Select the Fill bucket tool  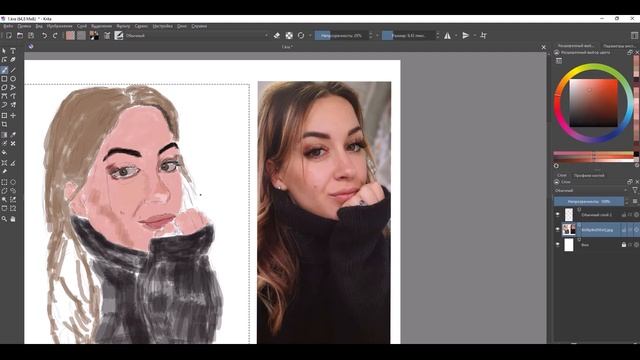[x=4, y=152]
